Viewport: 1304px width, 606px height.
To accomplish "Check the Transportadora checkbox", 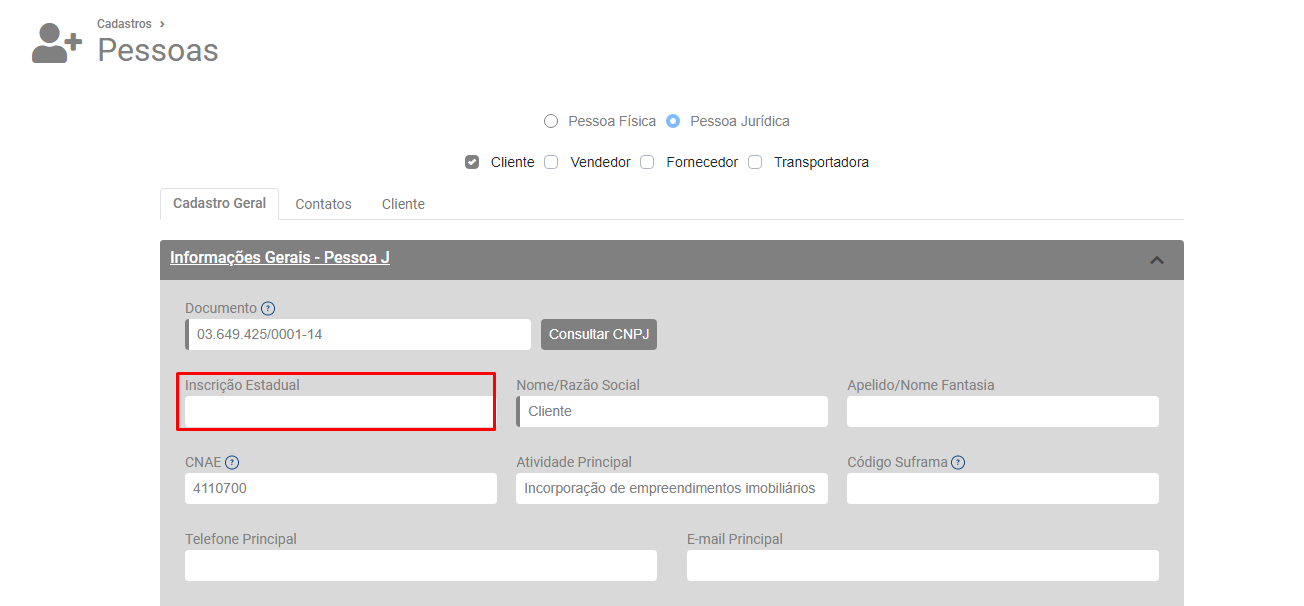I will point(755,162).
